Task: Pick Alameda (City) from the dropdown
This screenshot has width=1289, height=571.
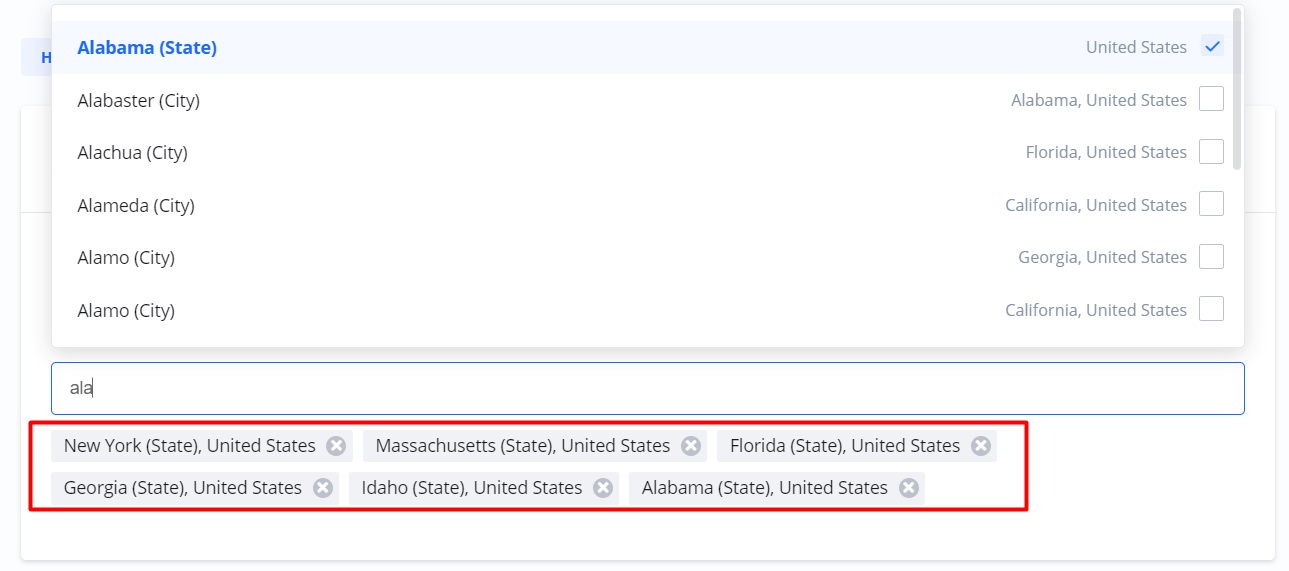Action: [x=136, y=205]
